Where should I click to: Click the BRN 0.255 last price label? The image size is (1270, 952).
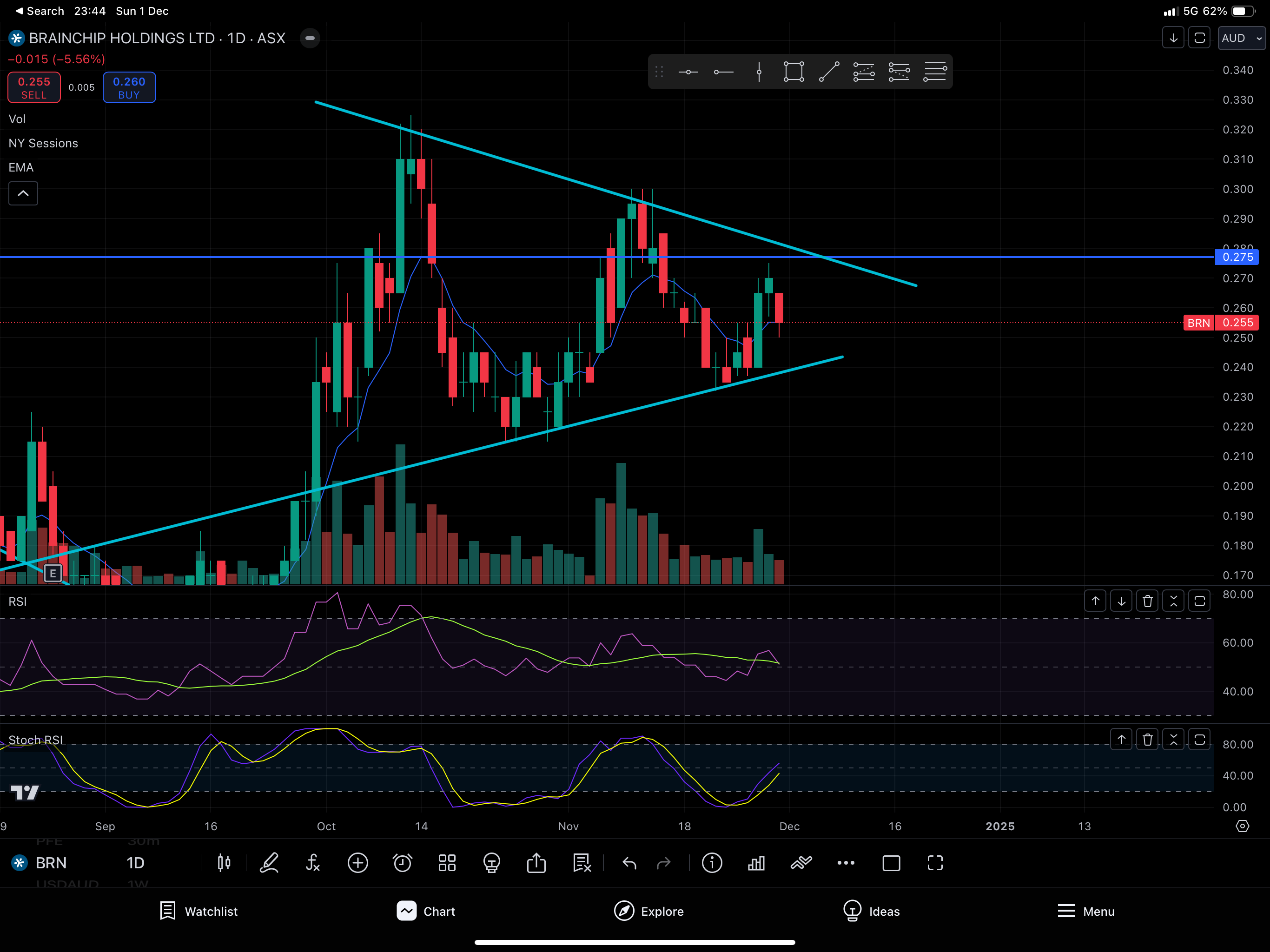1221,323
